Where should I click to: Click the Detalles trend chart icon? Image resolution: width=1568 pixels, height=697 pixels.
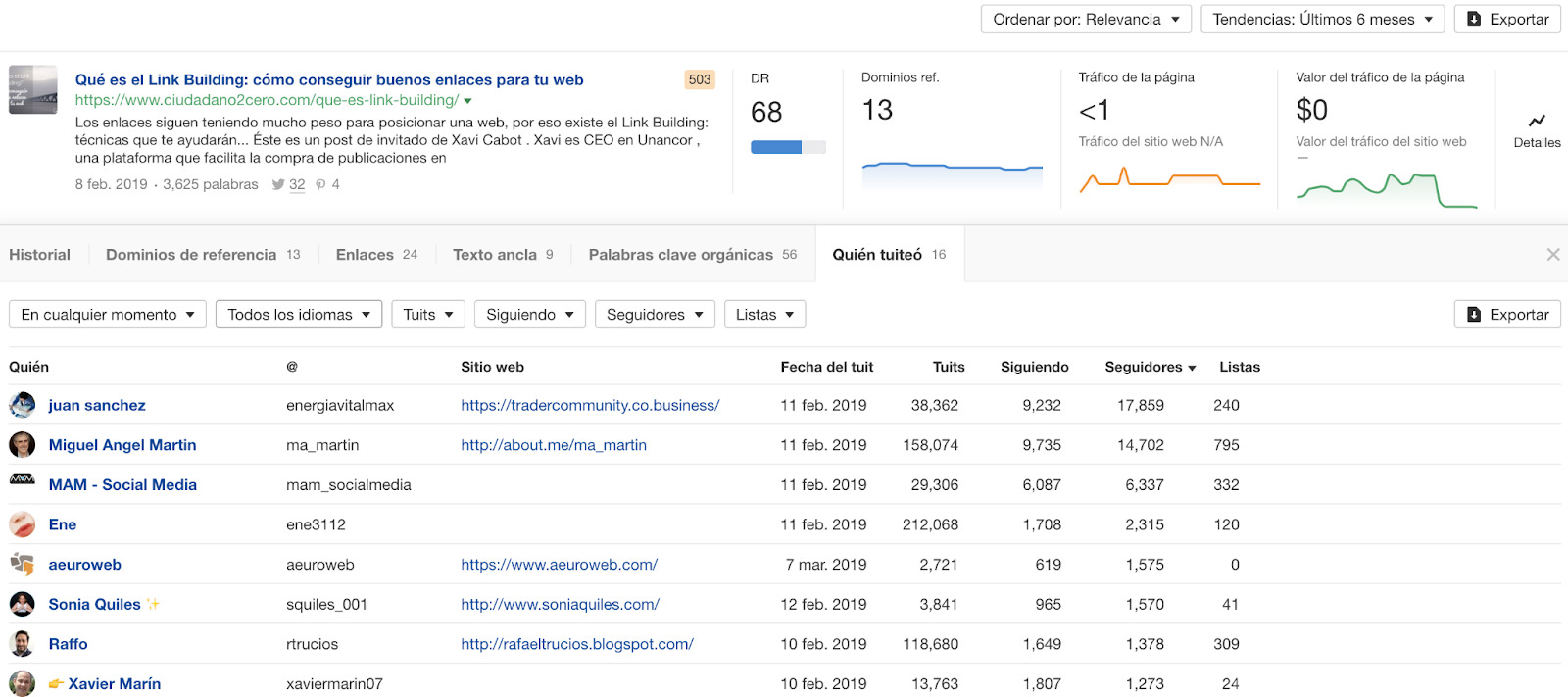coord(1536,122)
